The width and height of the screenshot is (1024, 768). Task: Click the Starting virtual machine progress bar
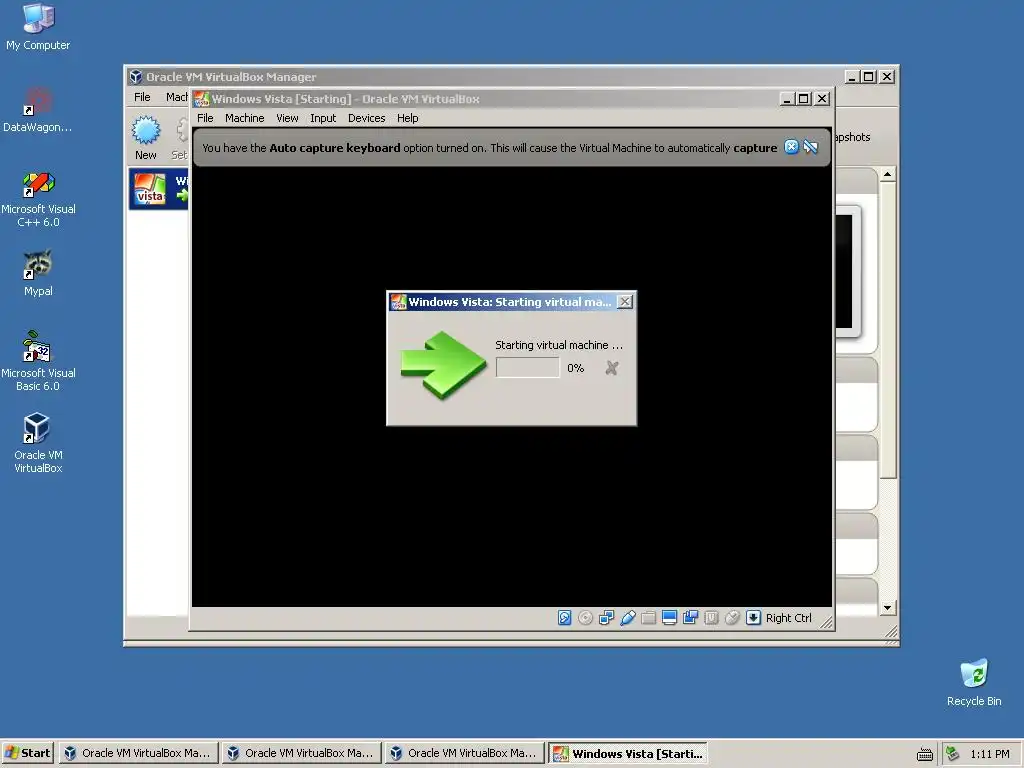(x=528, y=368)
